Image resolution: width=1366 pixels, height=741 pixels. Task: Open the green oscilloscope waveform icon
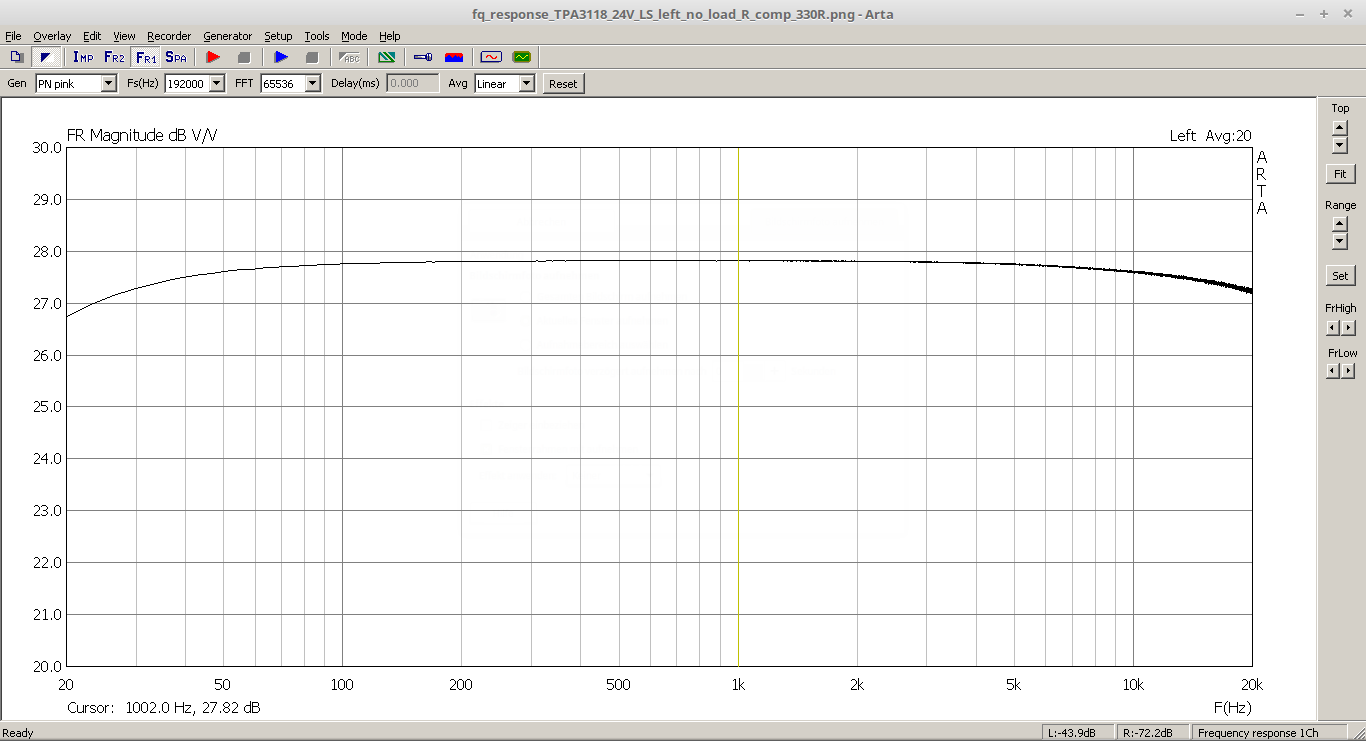coord(522,57)
